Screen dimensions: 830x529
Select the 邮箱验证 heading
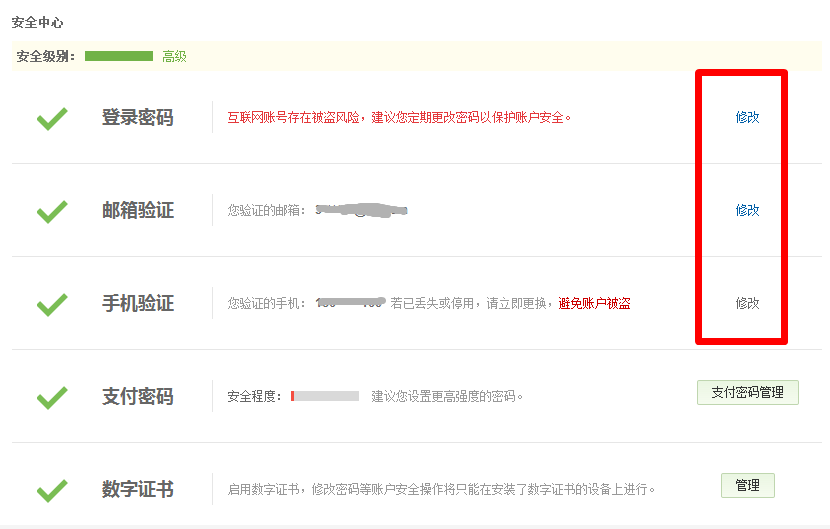click(x=138, y=210)
